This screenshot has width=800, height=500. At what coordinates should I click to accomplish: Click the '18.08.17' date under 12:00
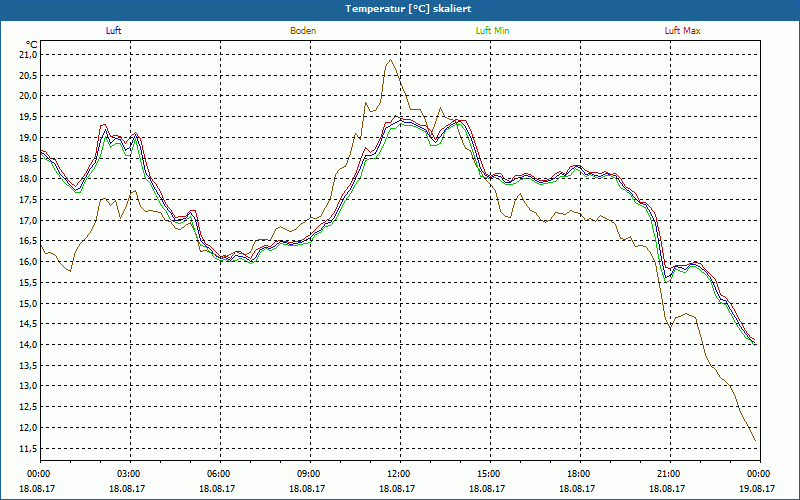click(397, 488)
